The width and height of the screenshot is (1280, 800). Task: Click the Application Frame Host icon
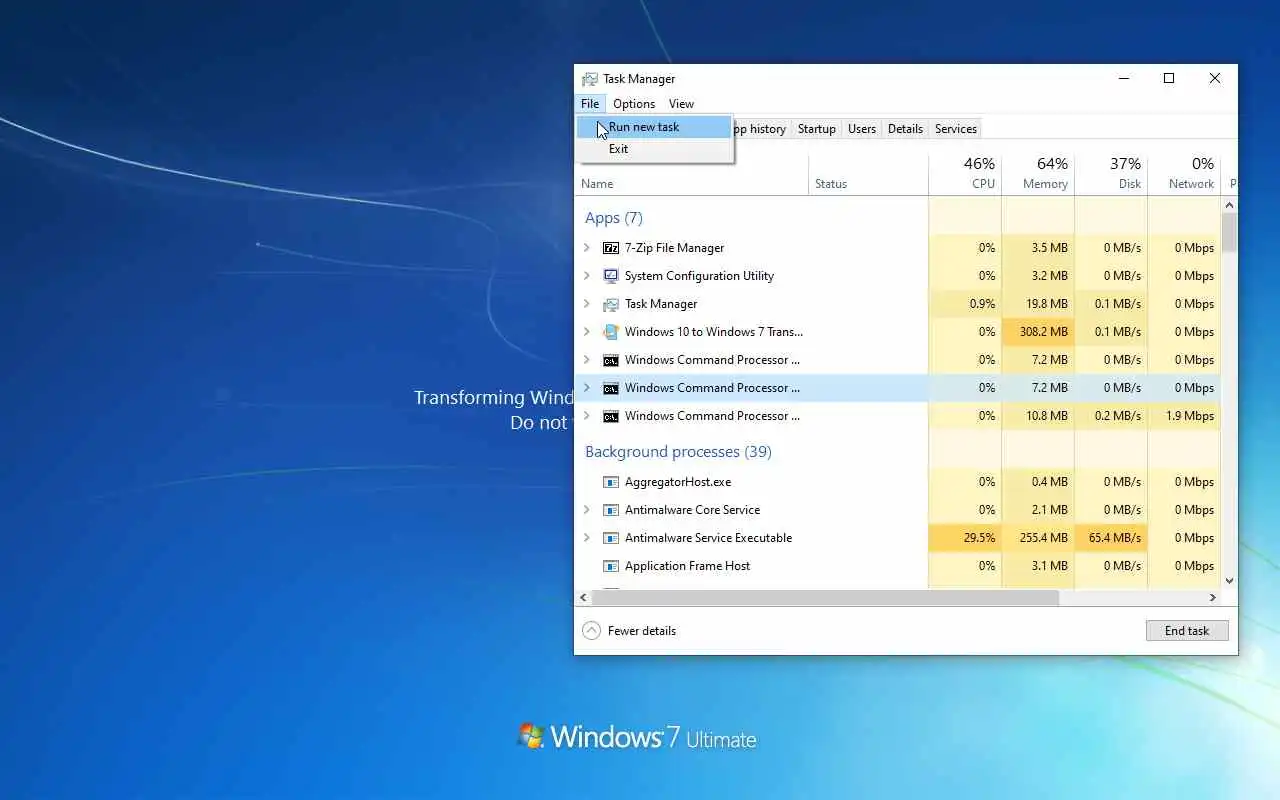coord(611,566)
